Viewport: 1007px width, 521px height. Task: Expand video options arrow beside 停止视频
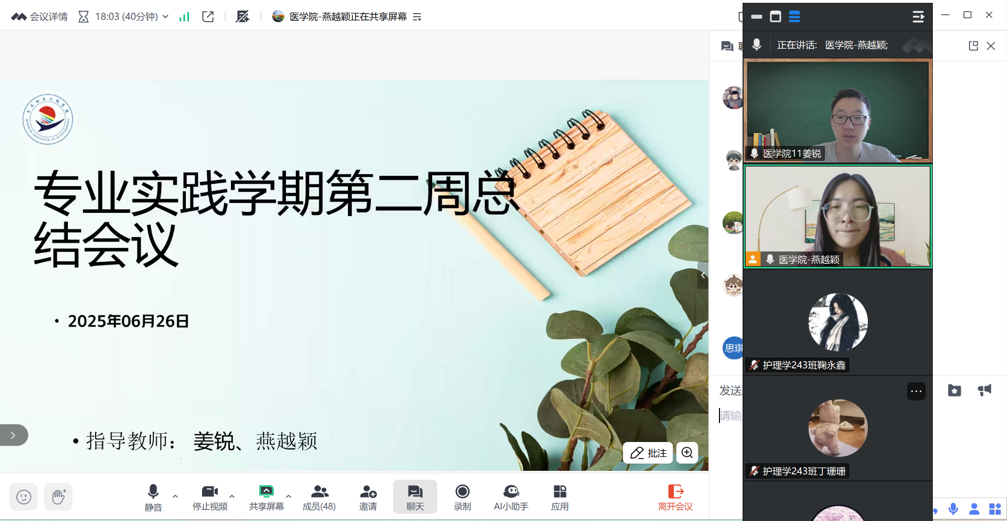(232, 496)
